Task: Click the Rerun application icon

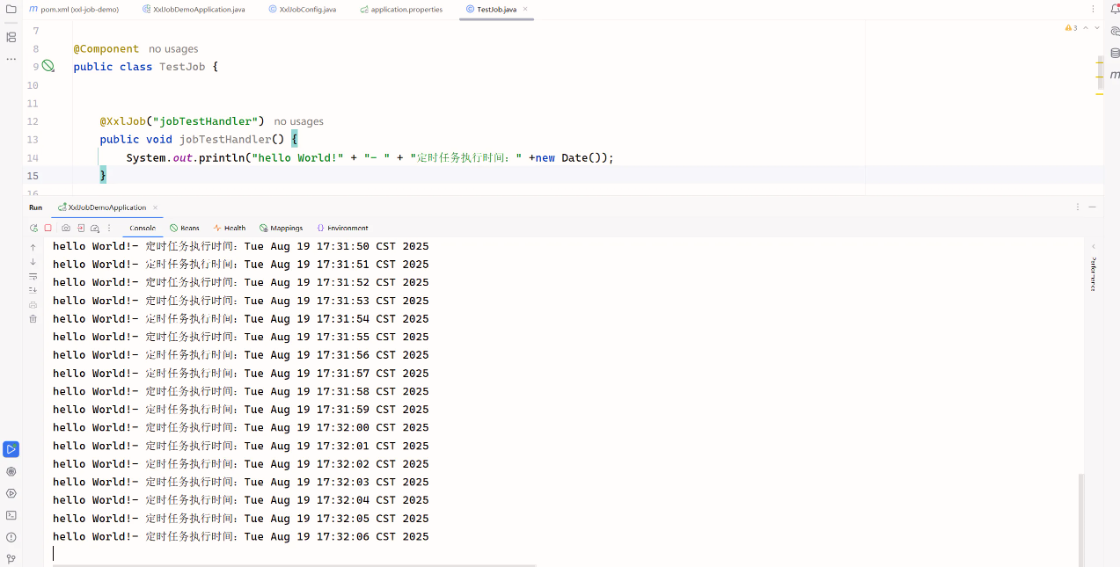Action: pyautogui.click(x=34, y=228)
